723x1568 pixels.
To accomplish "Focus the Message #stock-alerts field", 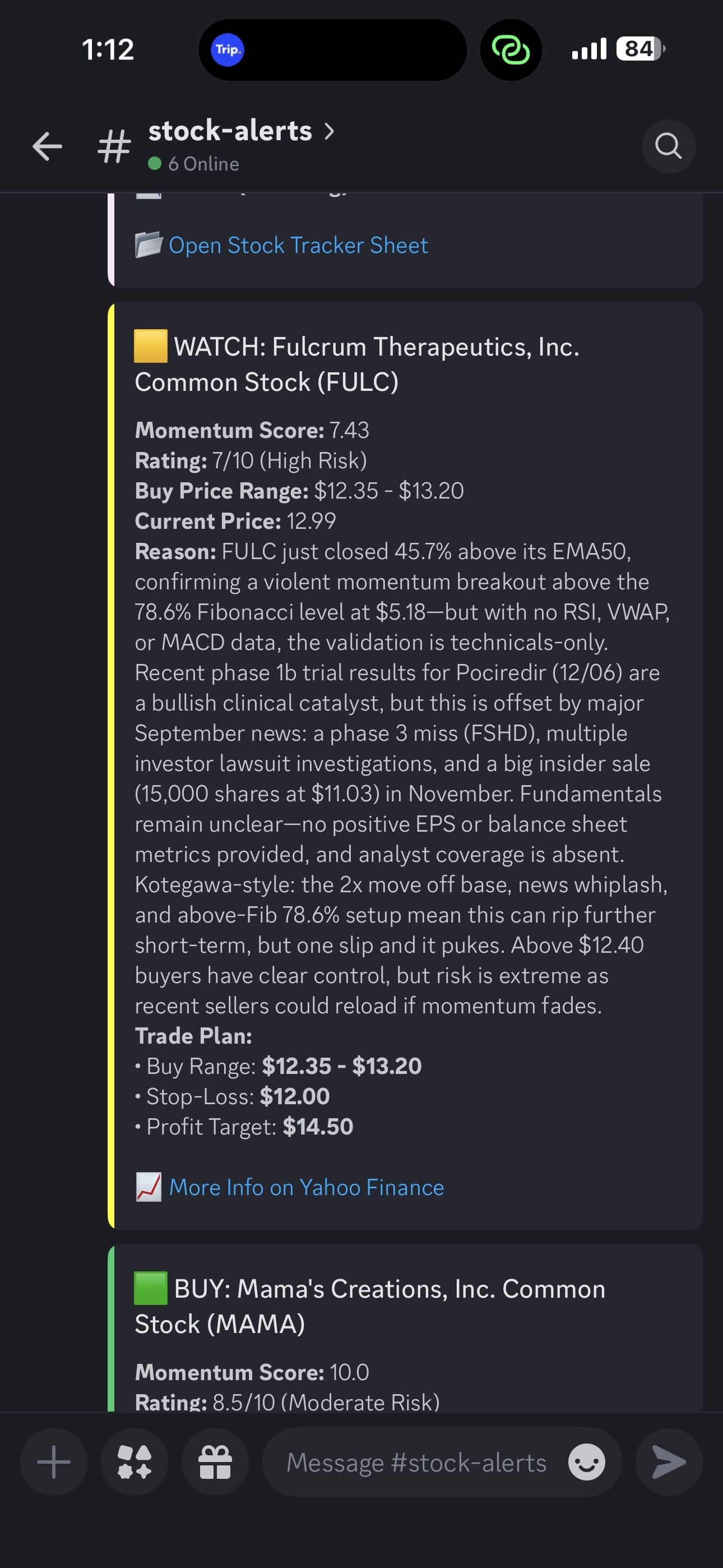I will (416, 1462).
